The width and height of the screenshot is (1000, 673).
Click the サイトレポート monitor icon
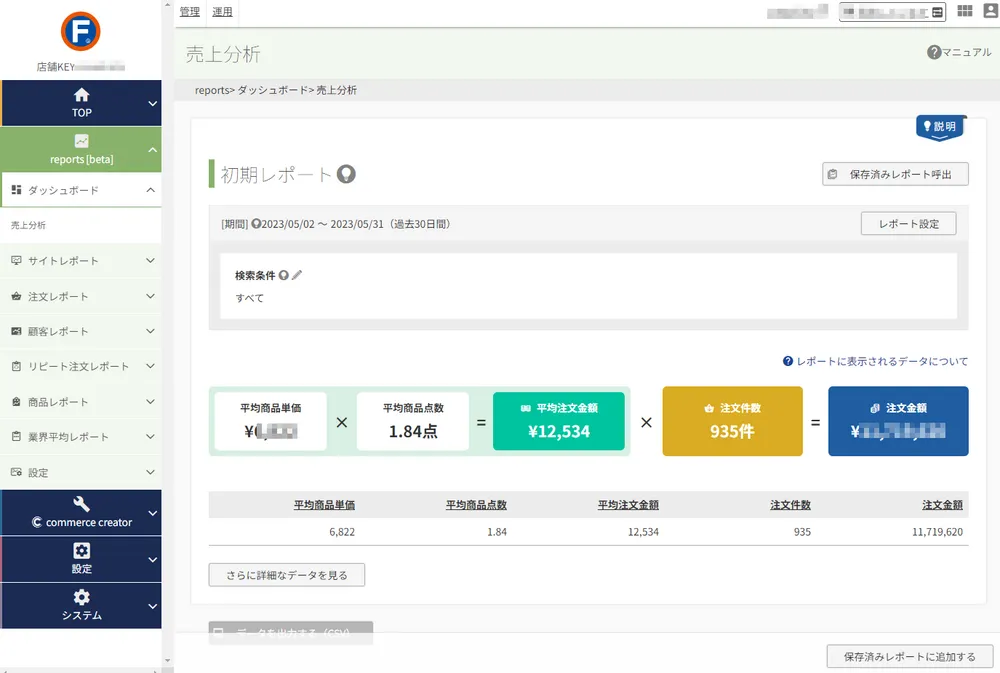17,261
